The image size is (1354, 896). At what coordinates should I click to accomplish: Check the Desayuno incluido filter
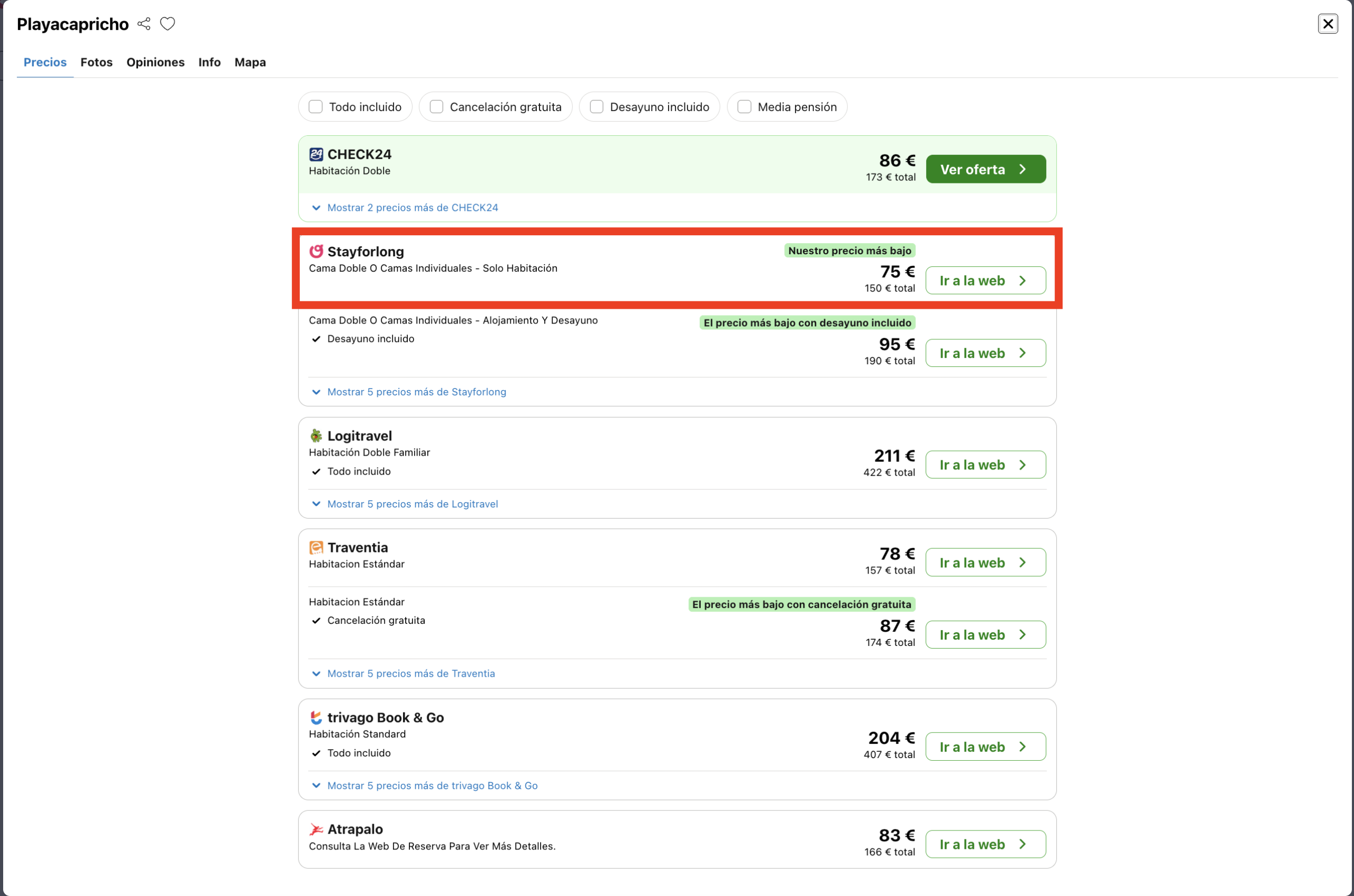[x=597, y=107]
